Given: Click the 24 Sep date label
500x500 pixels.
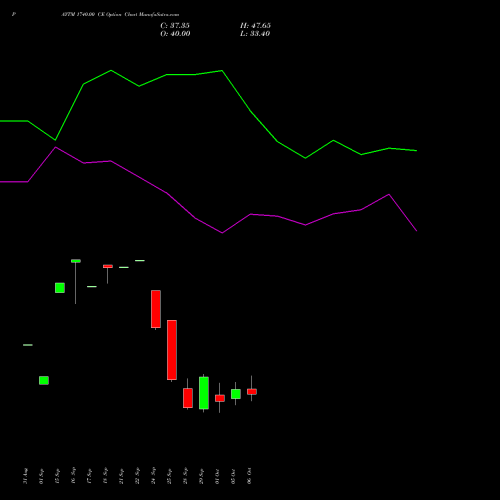Looking at the screenshot, I should (154, 476).
